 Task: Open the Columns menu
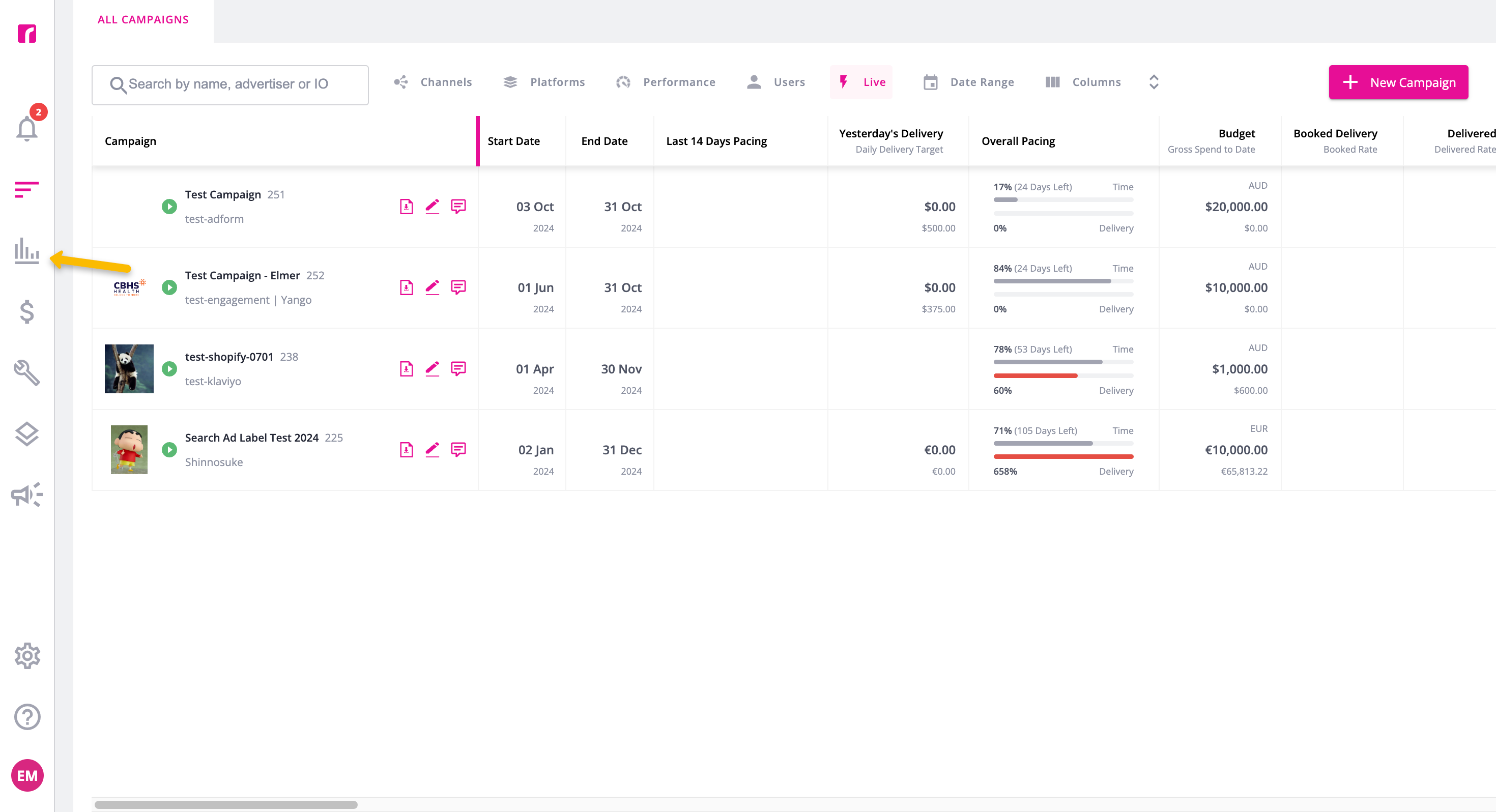[1083, 82]
